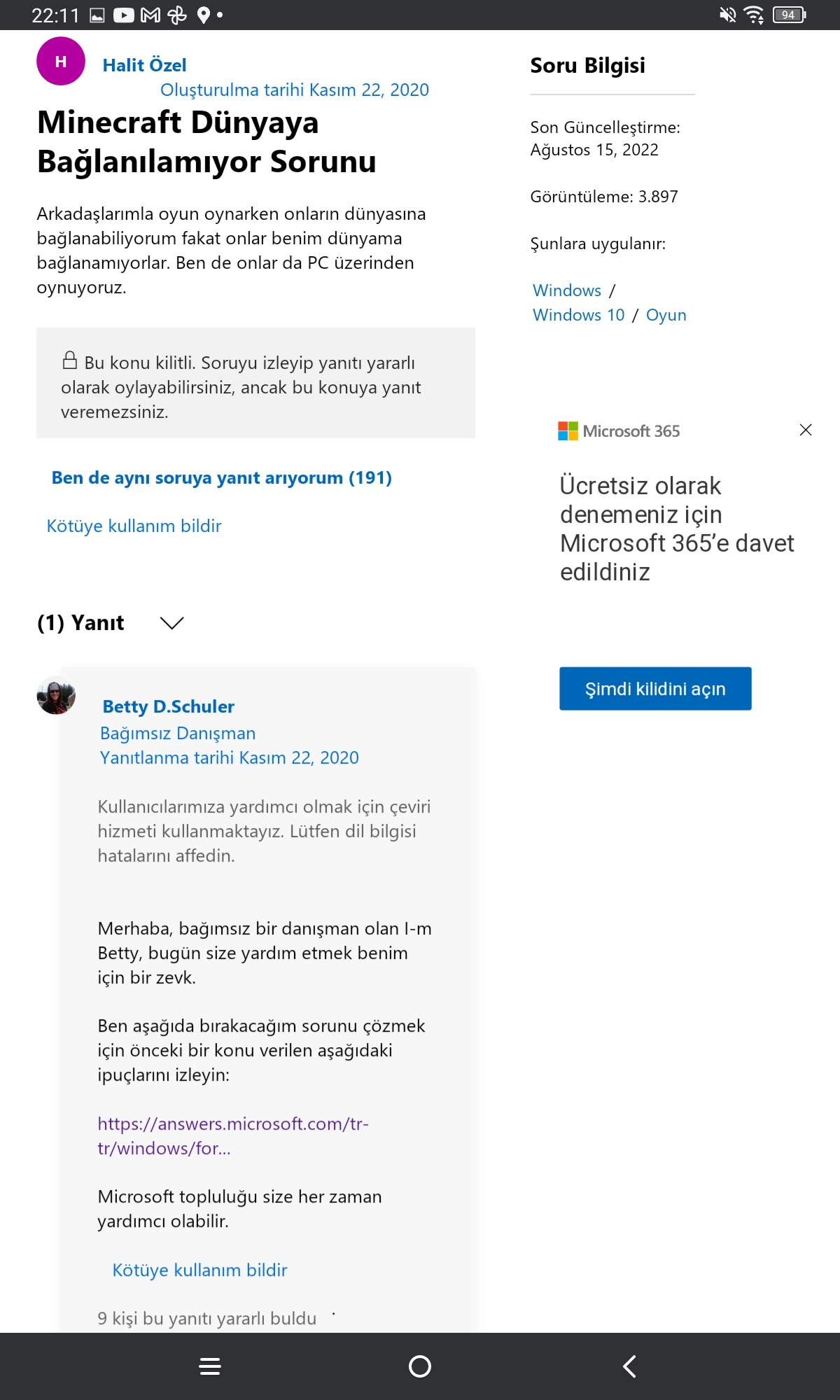Tap the lock icon in notice
Screen dimensions: 840x1400
tap(69, 360)
